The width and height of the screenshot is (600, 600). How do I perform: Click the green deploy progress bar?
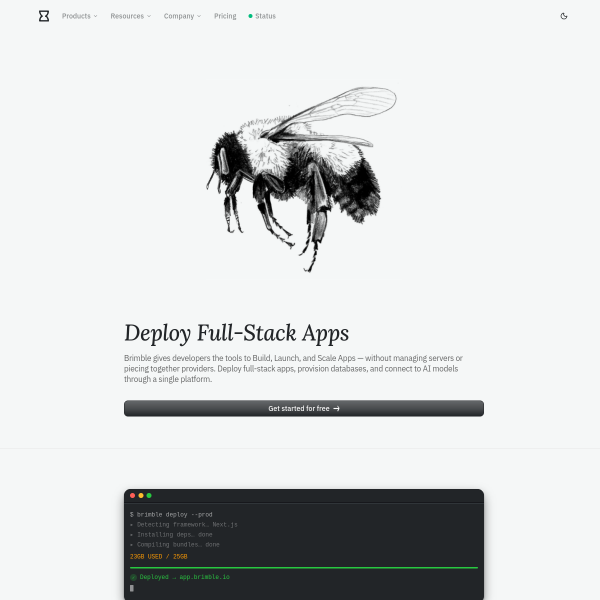coord(304,568)
